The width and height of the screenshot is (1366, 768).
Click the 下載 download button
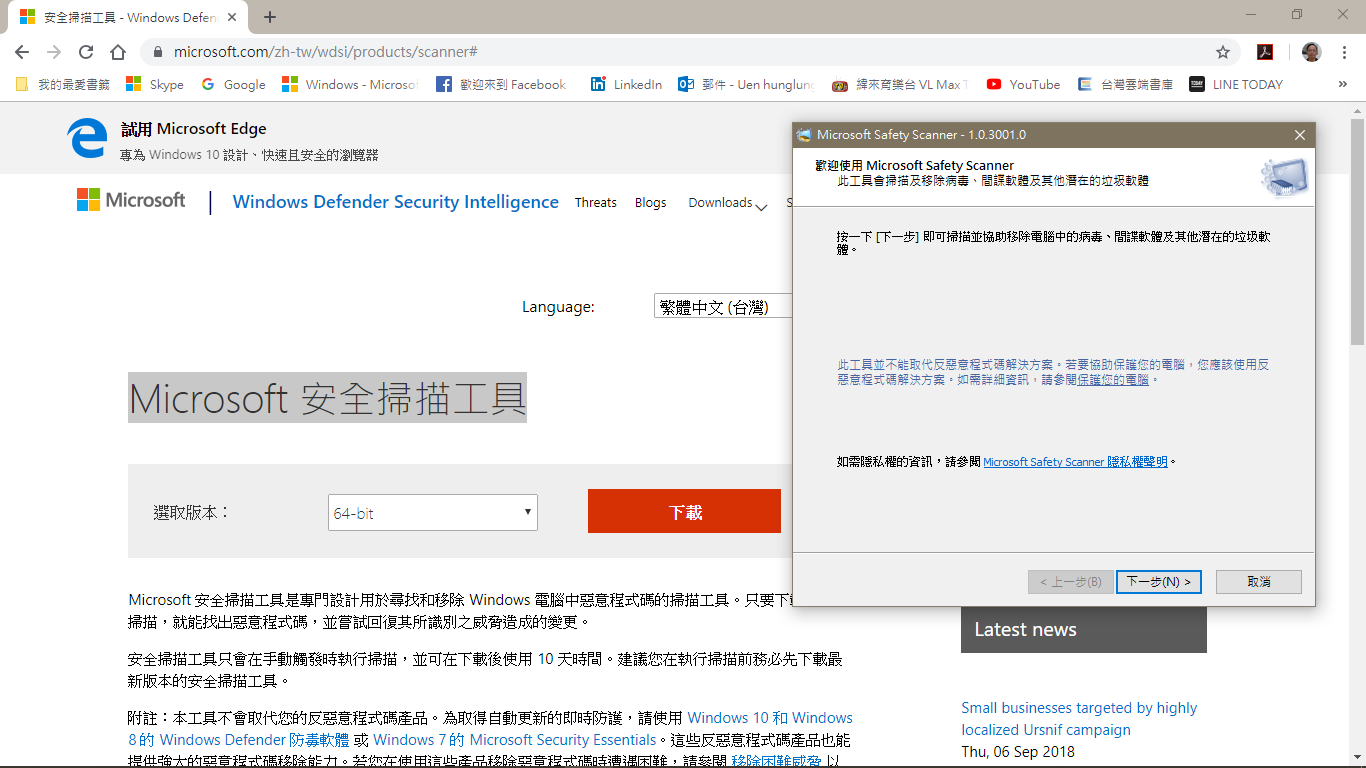(x=684, y=510)
